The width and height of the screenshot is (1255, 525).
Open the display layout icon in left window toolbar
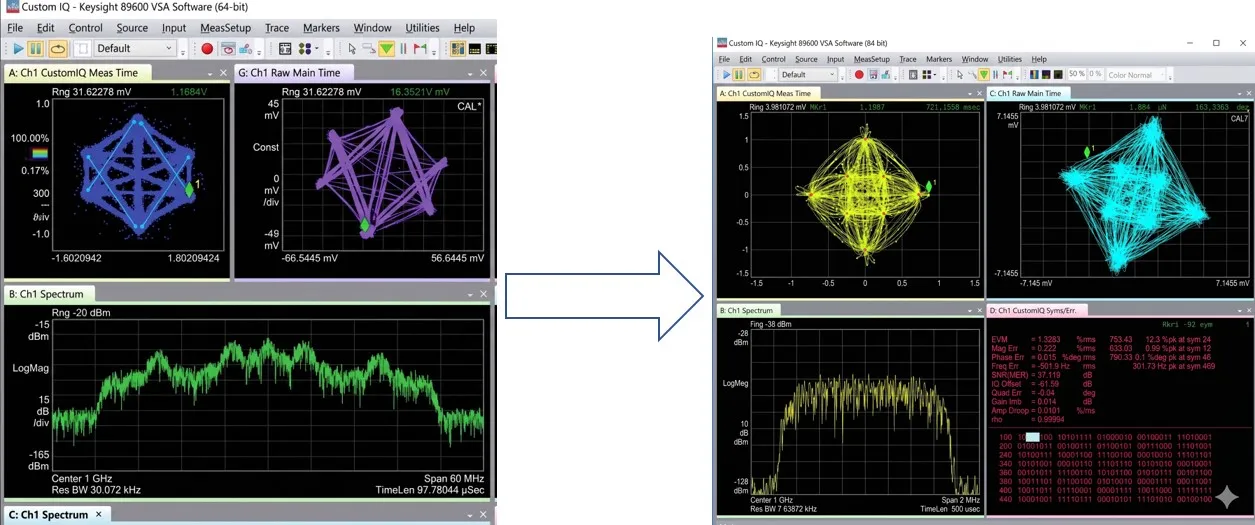tap(285, 48)
